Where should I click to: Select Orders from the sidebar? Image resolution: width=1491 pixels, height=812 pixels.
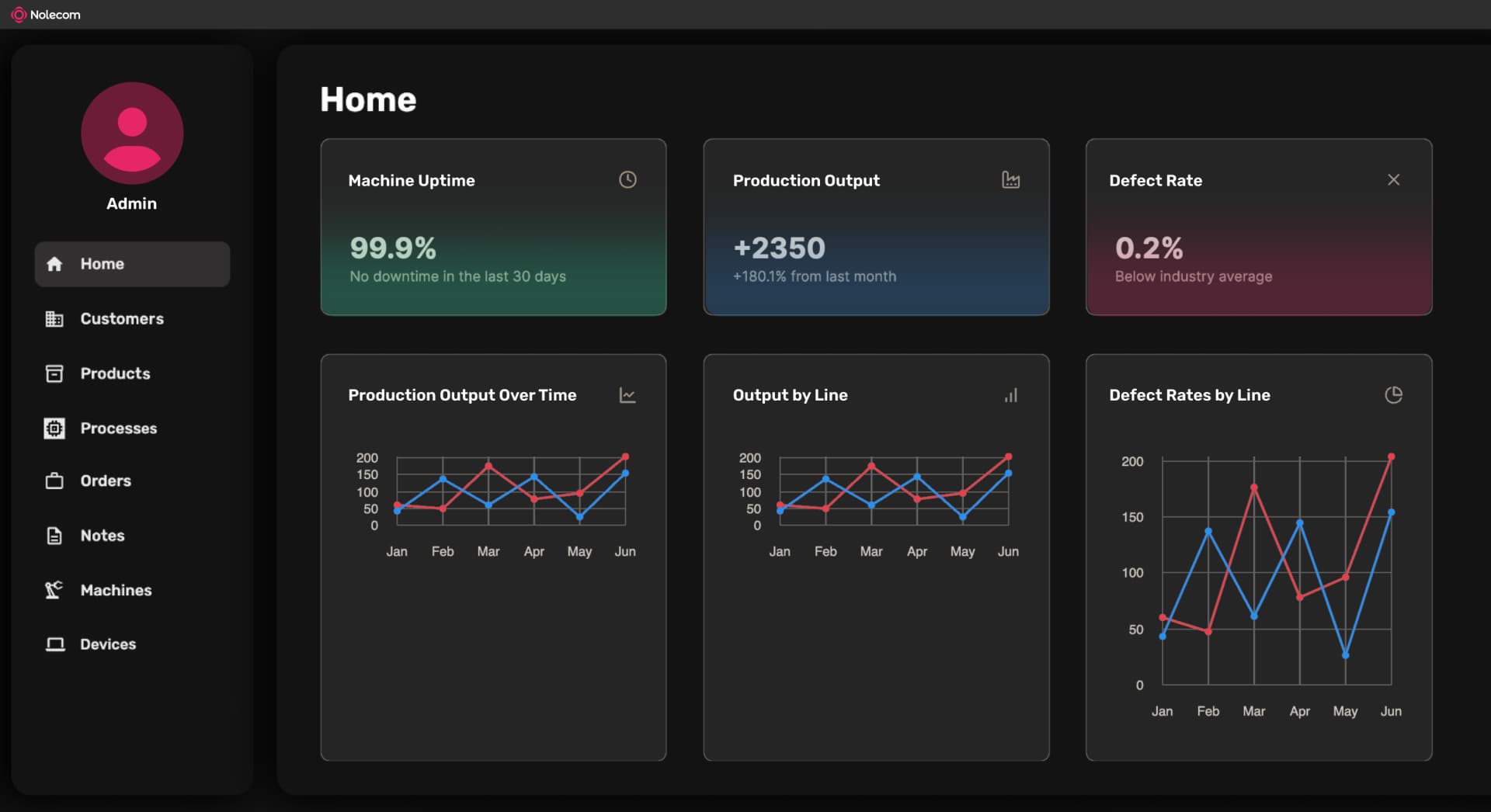[x=106, y=481]
